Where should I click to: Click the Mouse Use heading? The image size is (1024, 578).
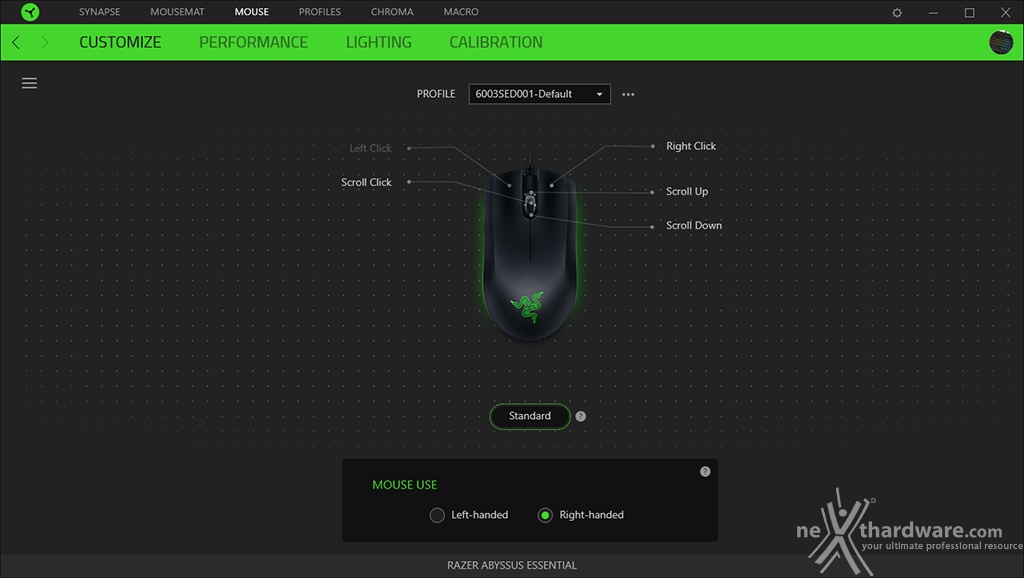pos(405,485)
